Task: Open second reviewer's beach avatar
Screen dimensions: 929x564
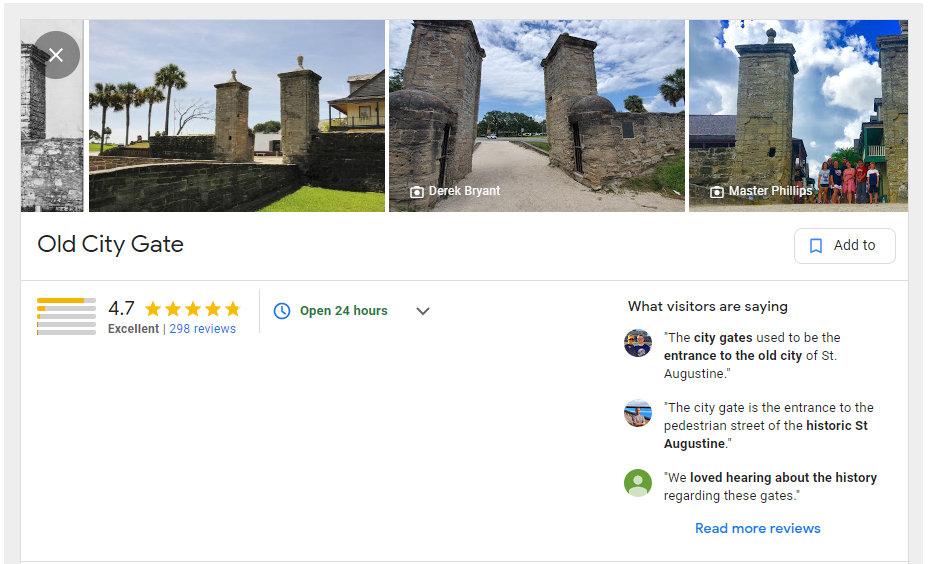Action: pos(638,414)
